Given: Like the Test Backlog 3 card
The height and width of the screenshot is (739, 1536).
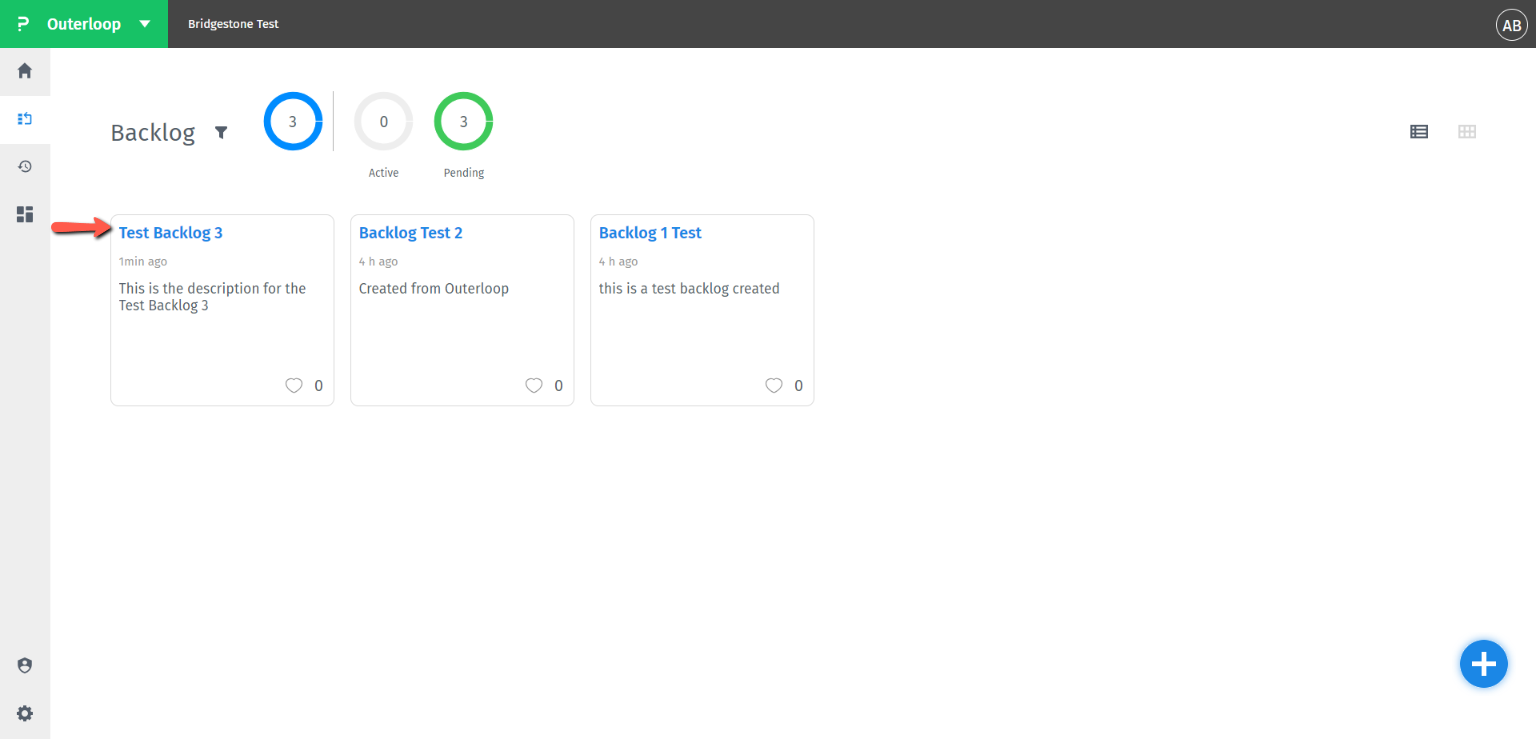Looking at the screenshot, I should point(294,385).
